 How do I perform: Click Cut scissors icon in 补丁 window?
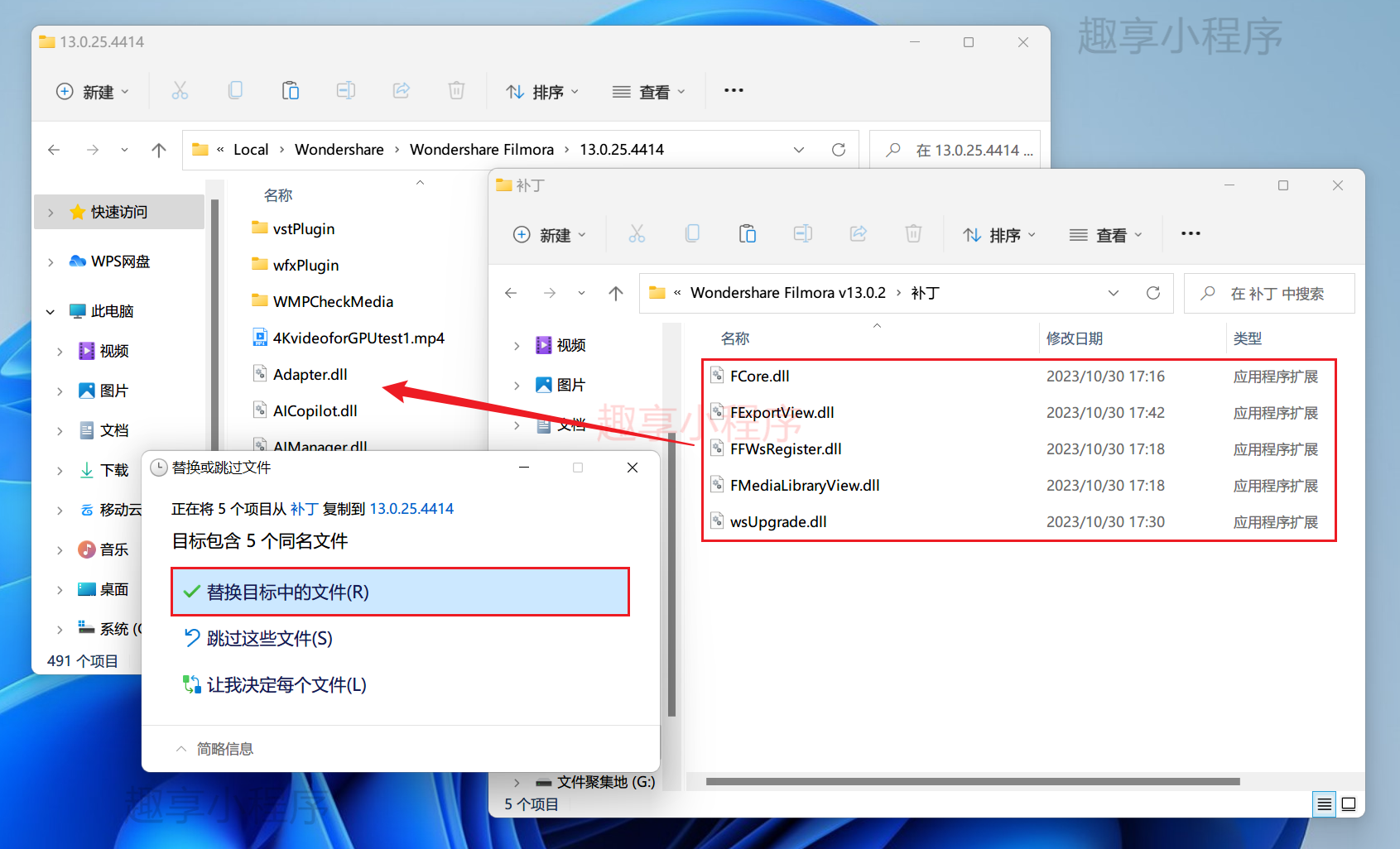pyautogui.click(x=637, y=234)
